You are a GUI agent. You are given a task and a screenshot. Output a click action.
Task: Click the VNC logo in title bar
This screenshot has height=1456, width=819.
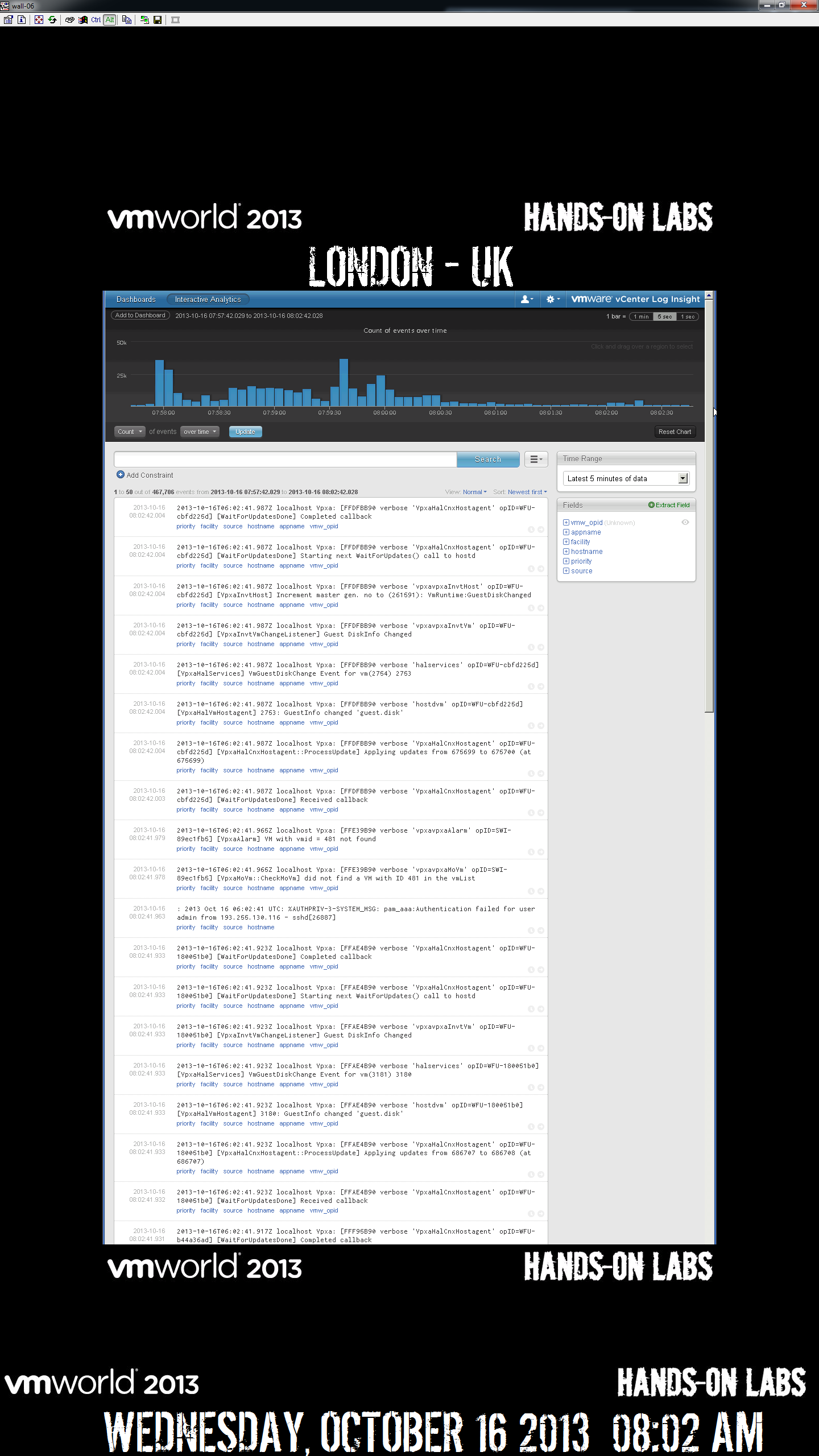click(5, 6)
